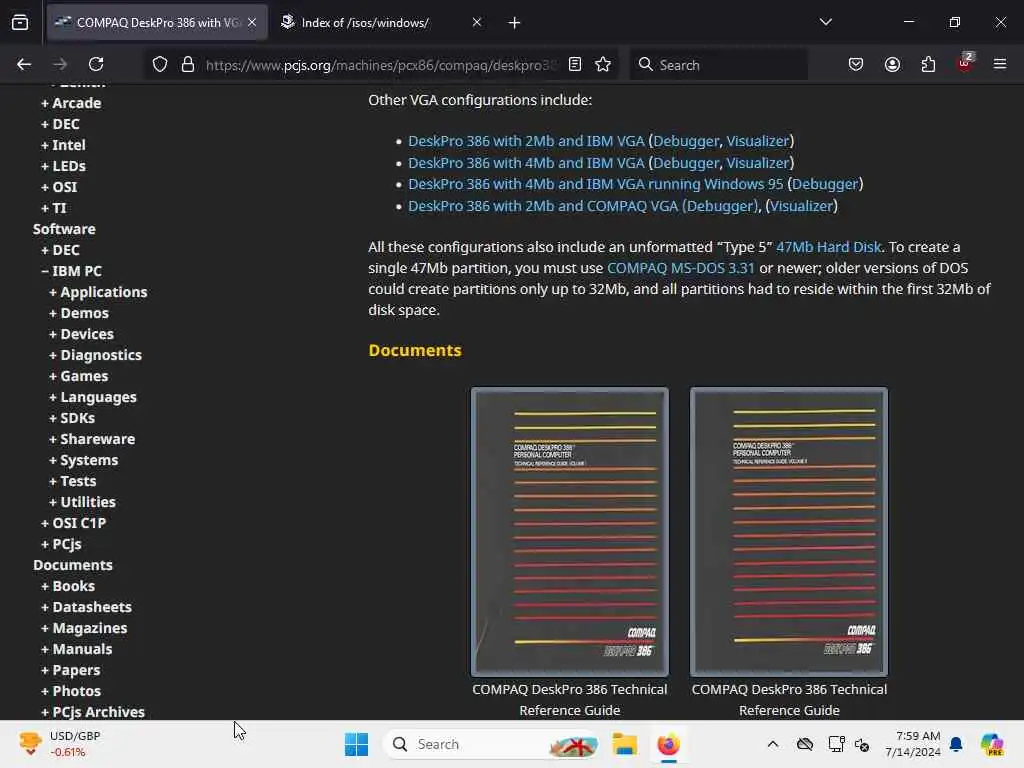List all tabs dropdown arrow
The width and height of the screenshot is (1024, 768).
825,22
